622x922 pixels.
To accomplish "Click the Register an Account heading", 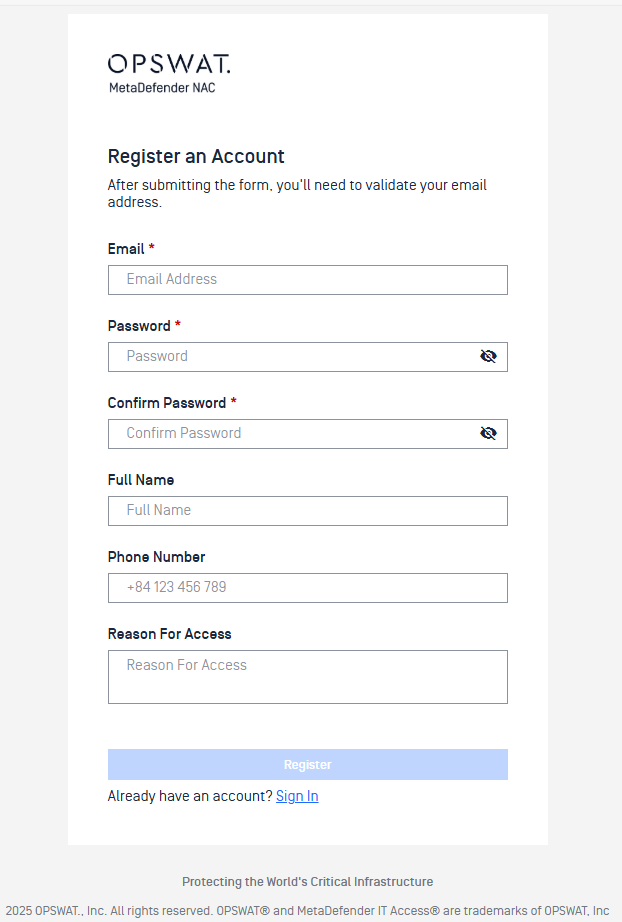I will coord(196,157).
